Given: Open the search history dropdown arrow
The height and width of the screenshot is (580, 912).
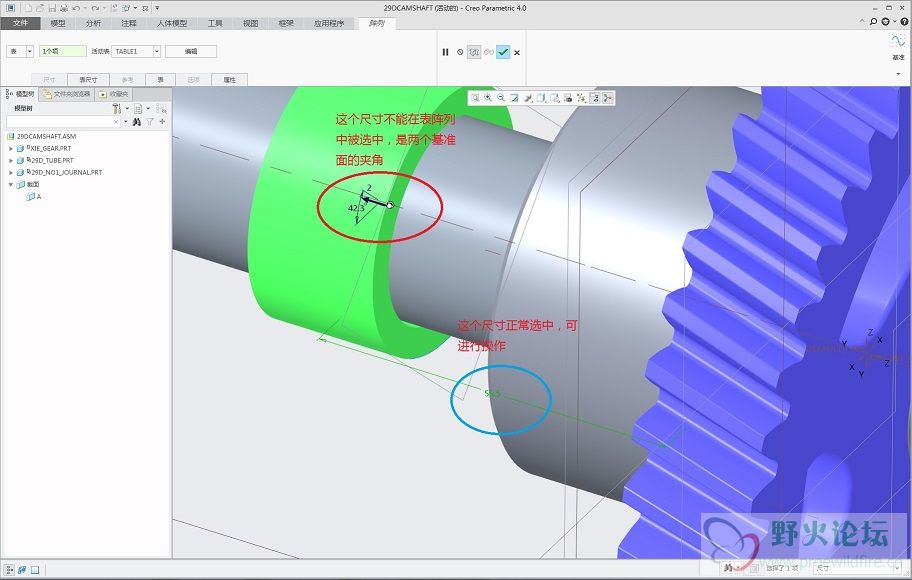Looking at the screenshot, I should click(x=126, y=122).
